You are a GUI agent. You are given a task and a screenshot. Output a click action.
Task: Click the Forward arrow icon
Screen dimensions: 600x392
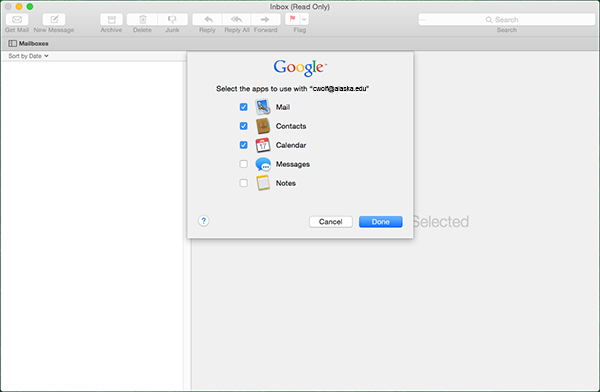[x=265, y=19]
